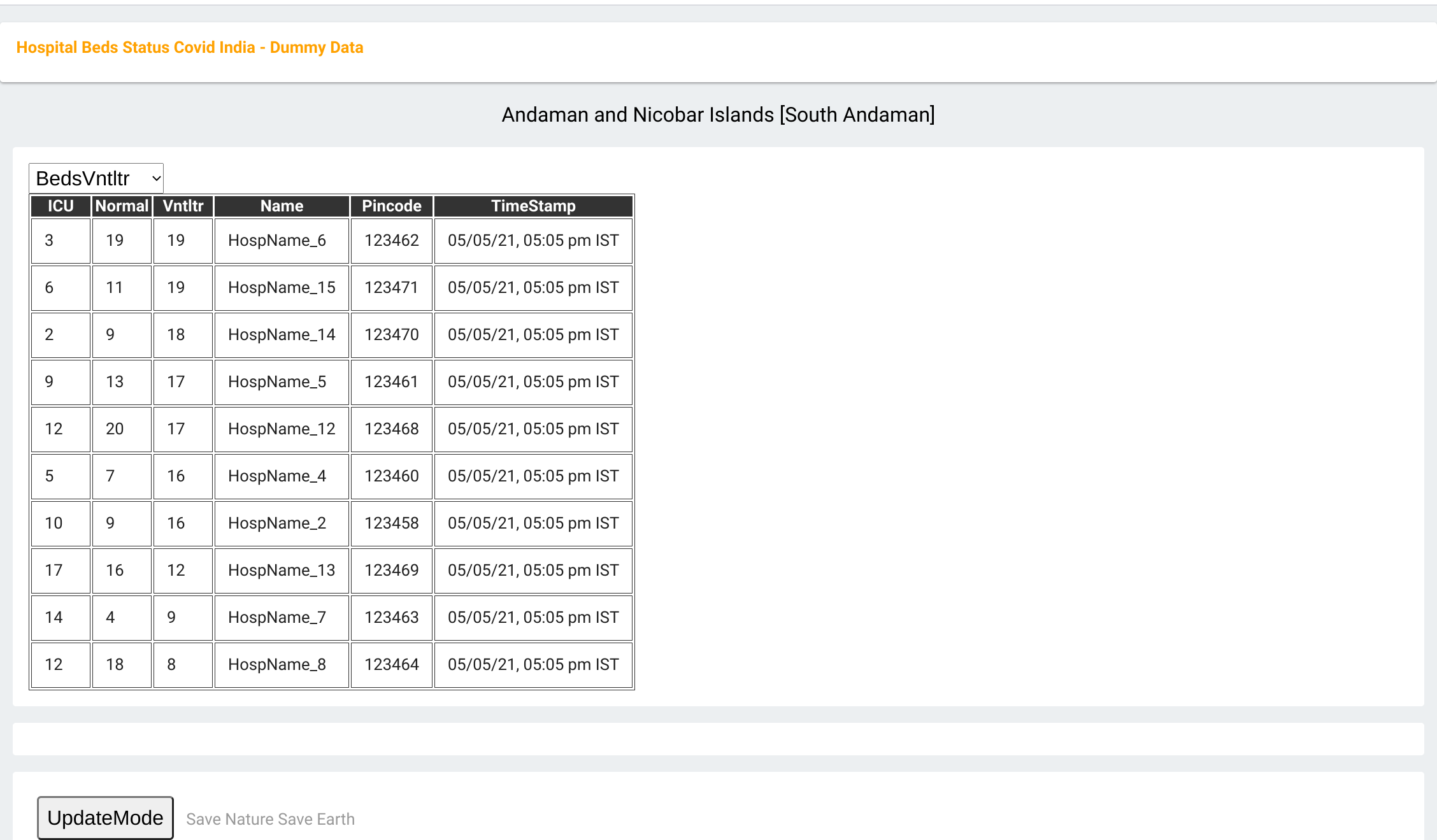Viewport: 1437px width, 840px height.
Task: Click the pincode 123463 cell
Action: point(391,618)
